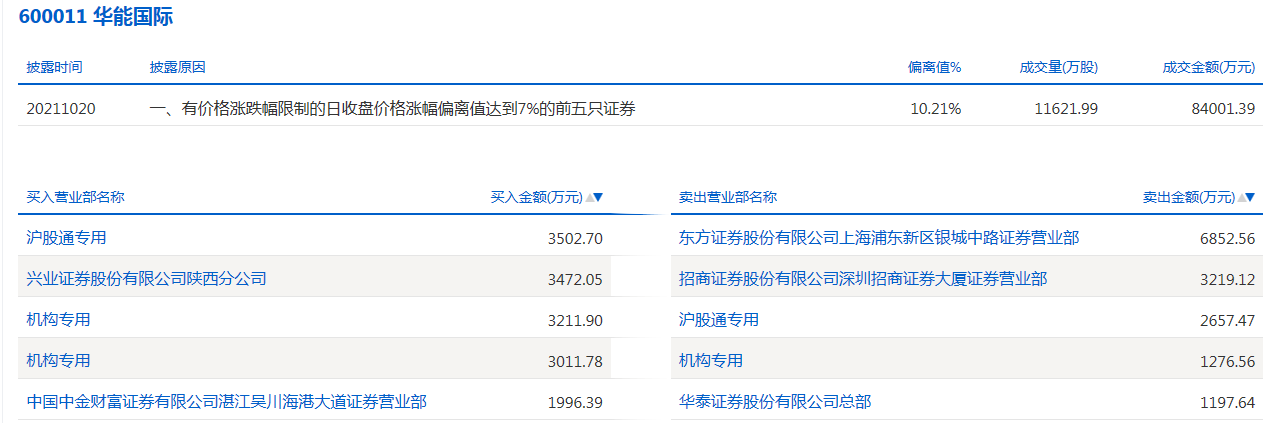Select the sell amount 3219.12
This screenshot has height=423, width=1266.
[x=1227, y=280]
